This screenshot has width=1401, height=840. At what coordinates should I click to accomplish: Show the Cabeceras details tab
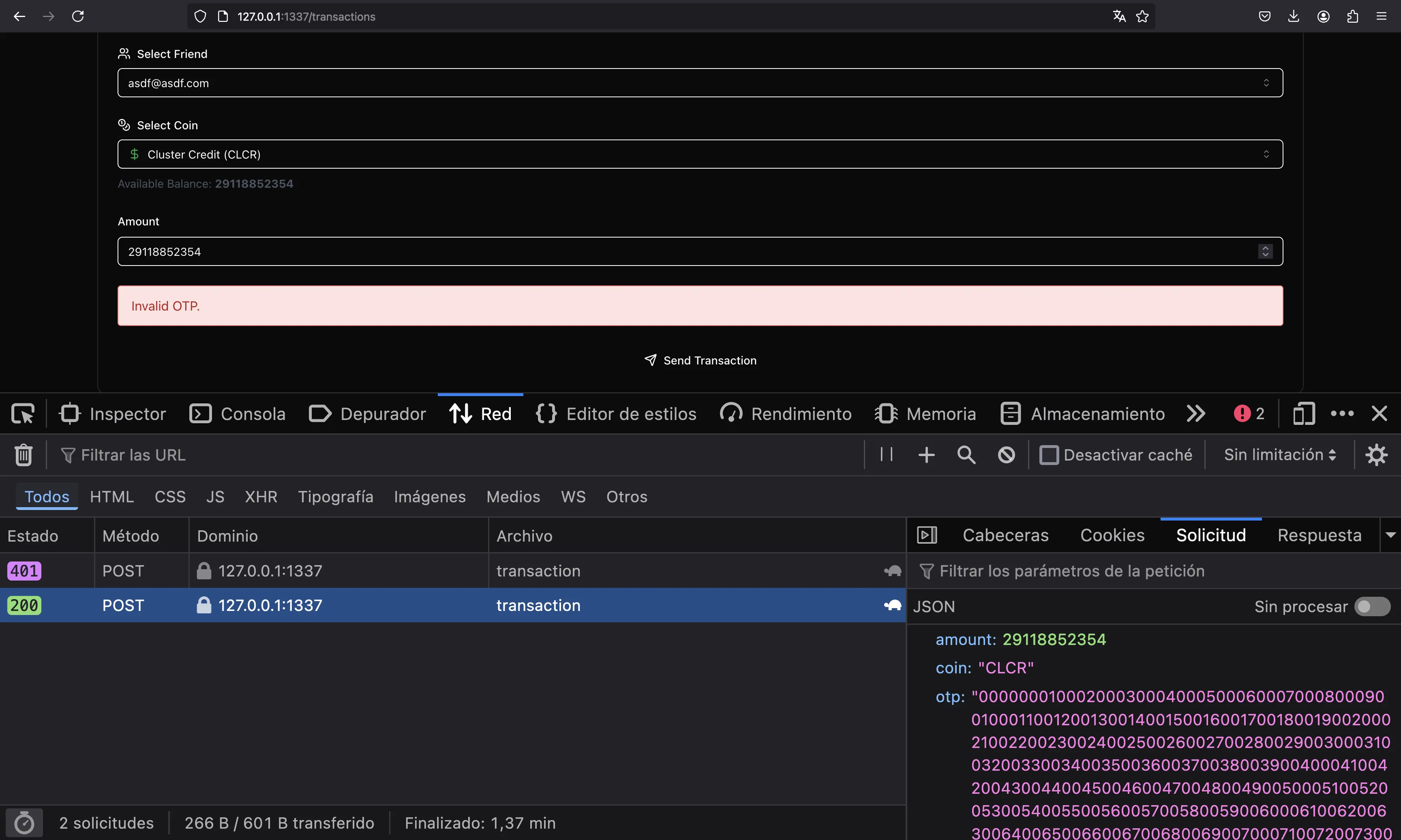click(x=1005, y=535)
